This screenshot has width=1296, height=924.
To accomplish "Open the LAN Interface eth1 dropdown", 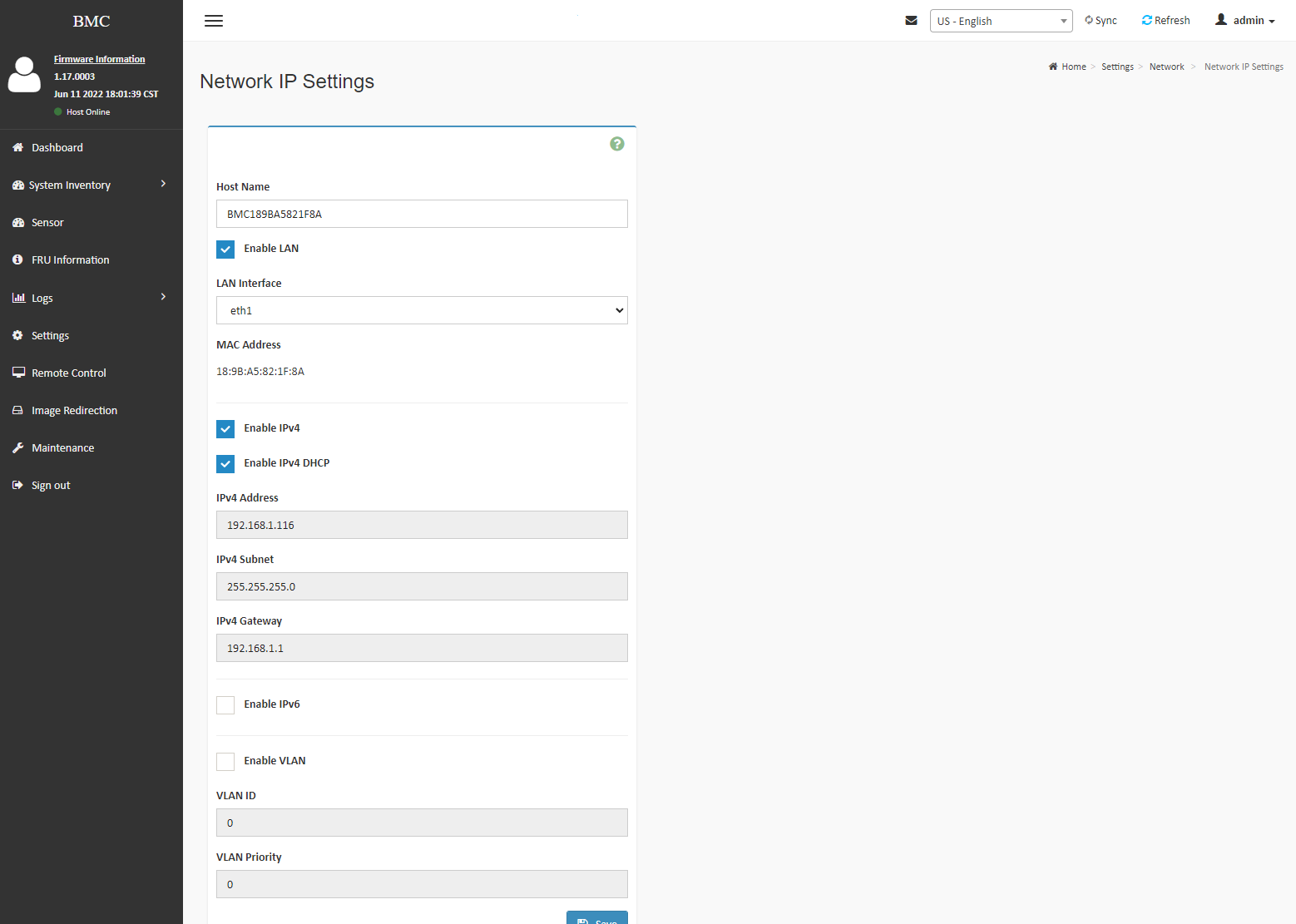I will pos(422,310).
